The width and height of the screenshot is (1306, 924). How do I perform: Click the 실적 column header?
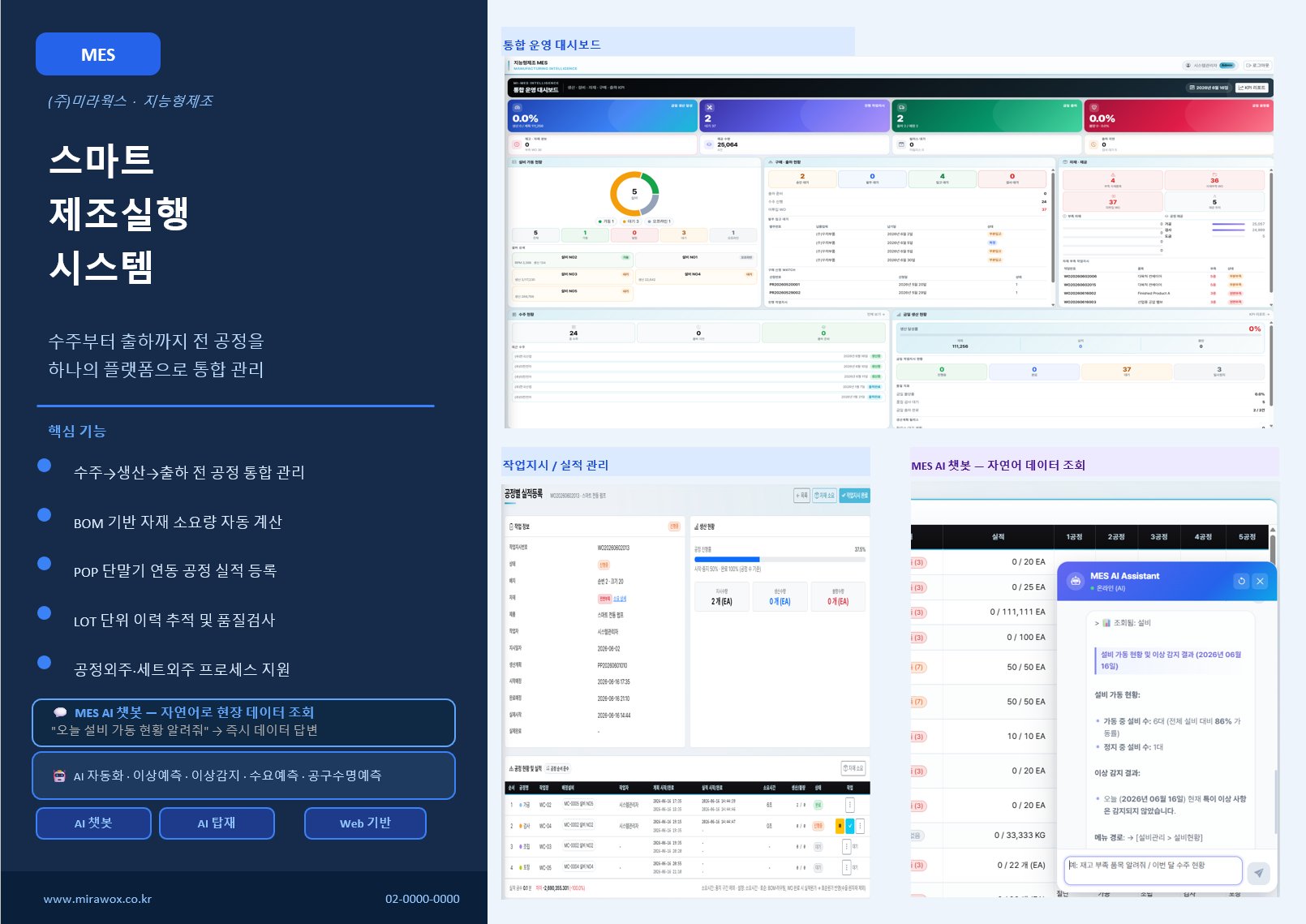(998, 537)
